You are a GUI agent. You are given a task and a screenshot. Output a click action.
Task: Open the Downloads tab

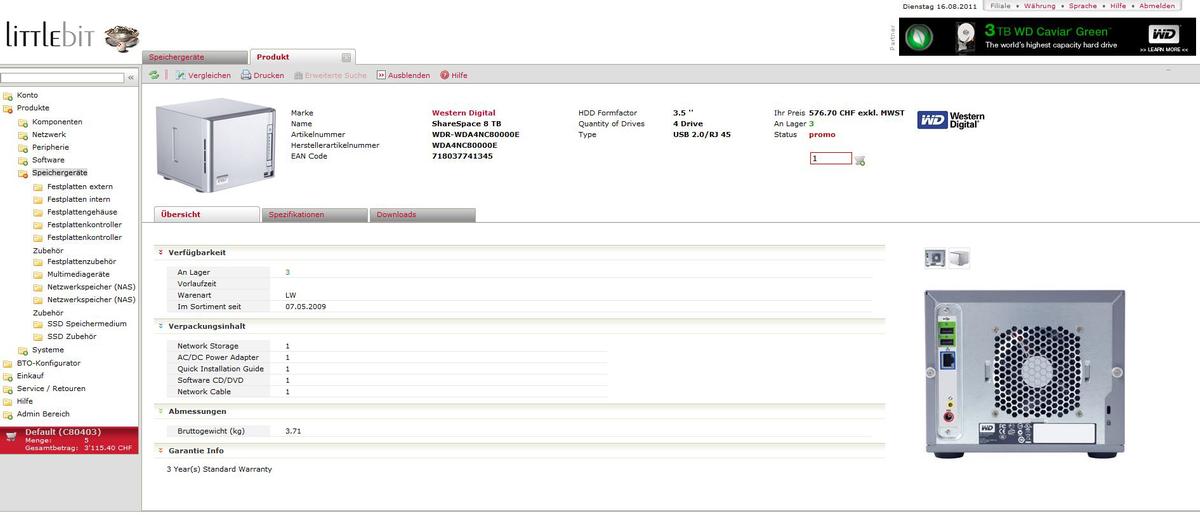pos(422,215)
